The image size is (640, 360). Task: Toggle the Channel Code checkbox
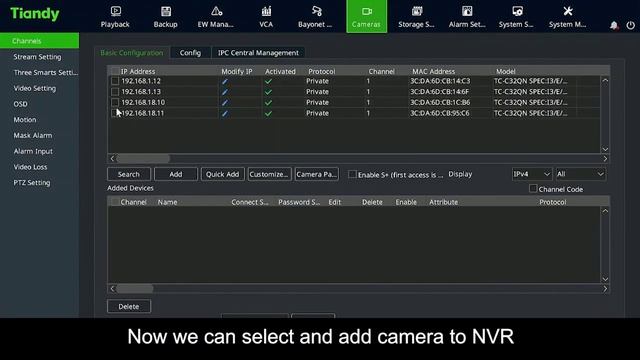[x=533, y=189]
